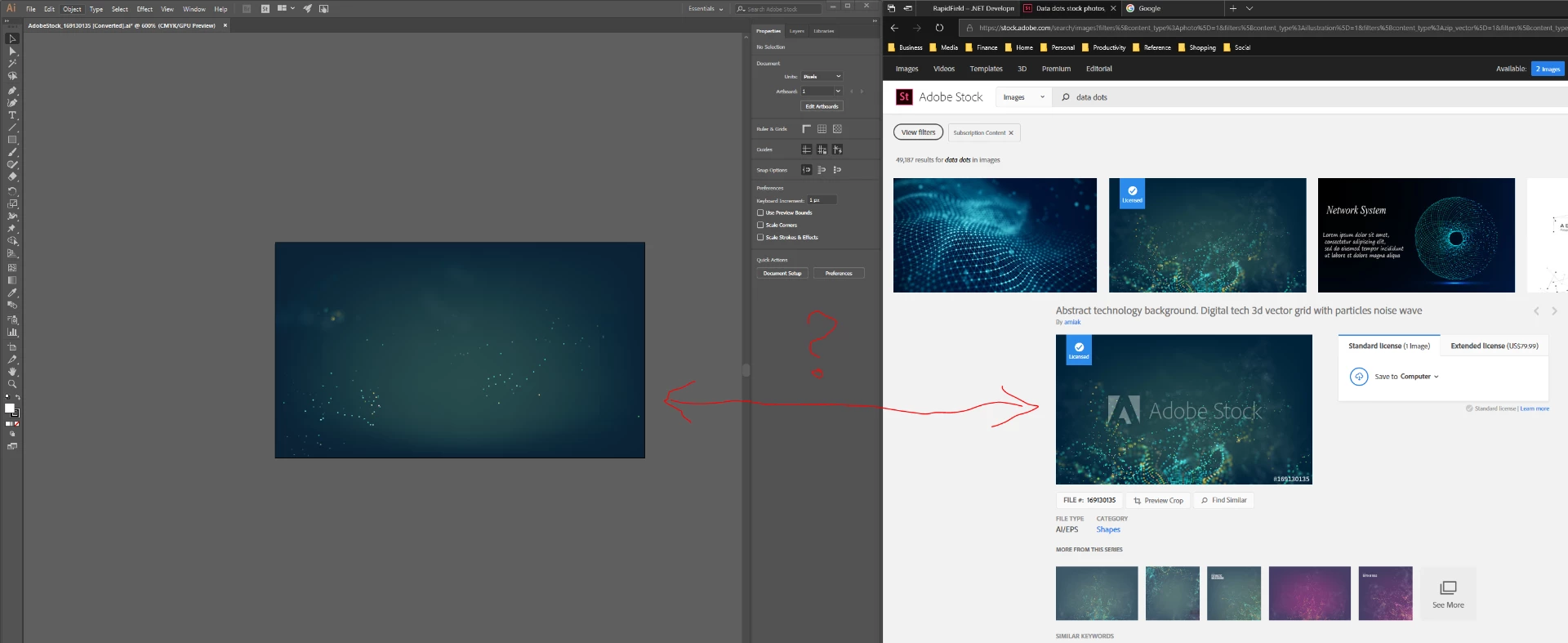Open the Object menu

72,9
